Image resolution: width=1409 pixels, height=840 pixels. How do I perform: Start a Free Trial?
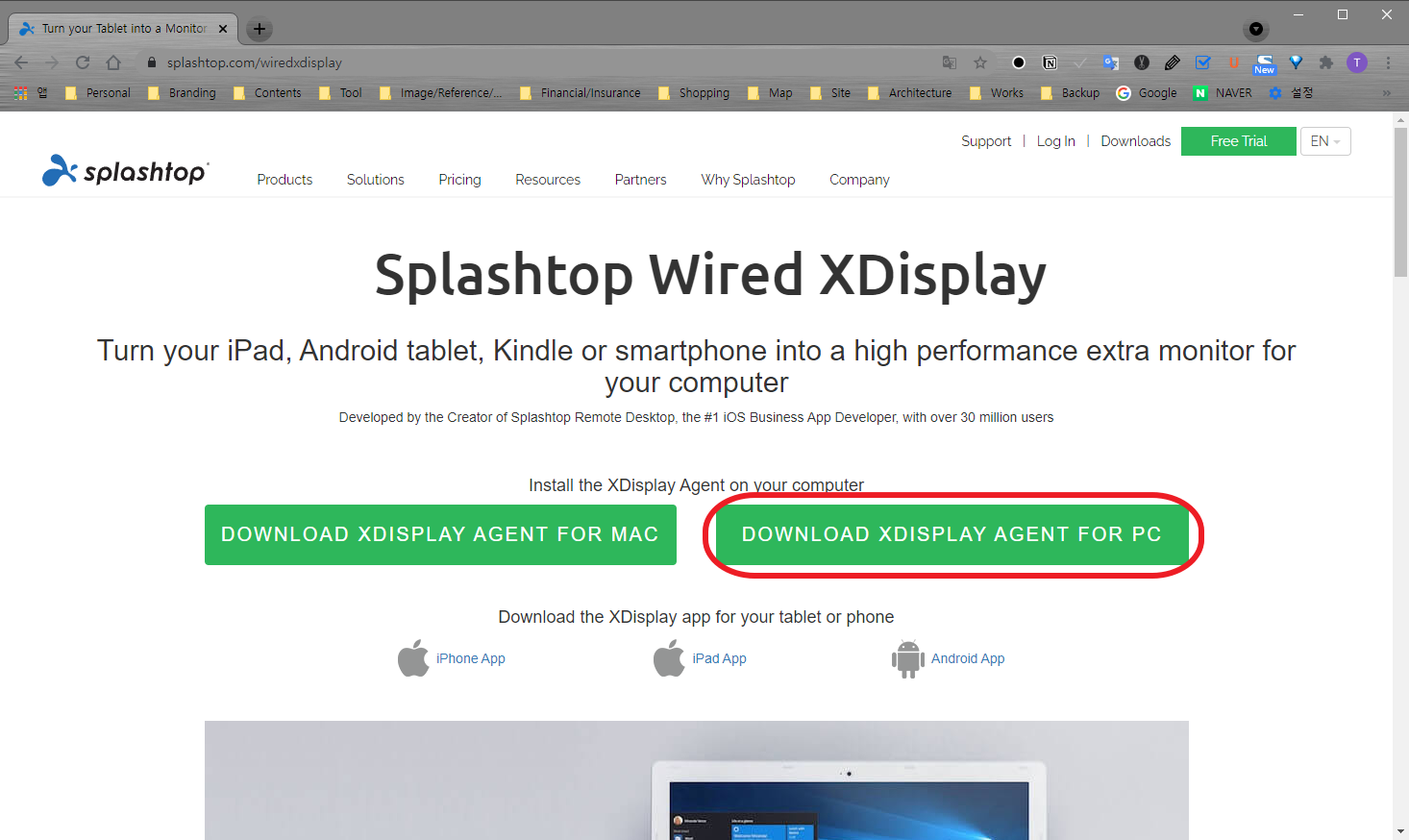pyautogui.click(x=1238, y=141)
